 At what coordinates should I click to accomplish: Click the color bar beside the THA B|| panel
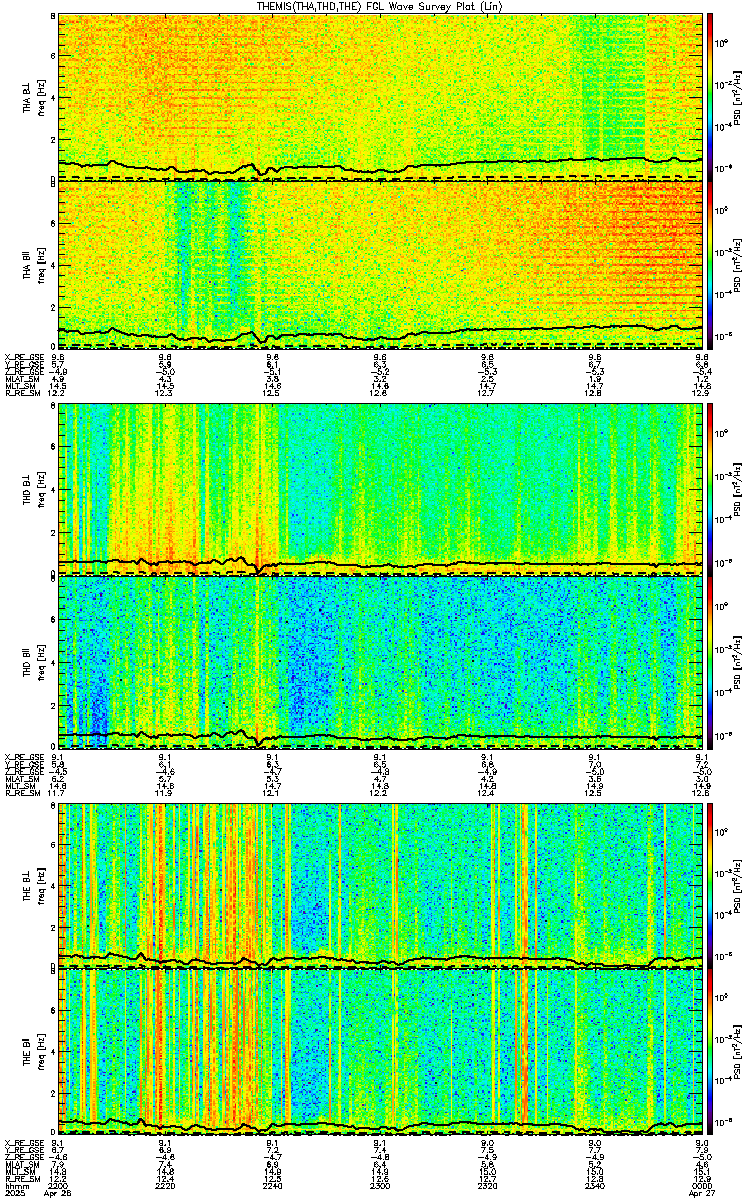click(x=711, y=264)
